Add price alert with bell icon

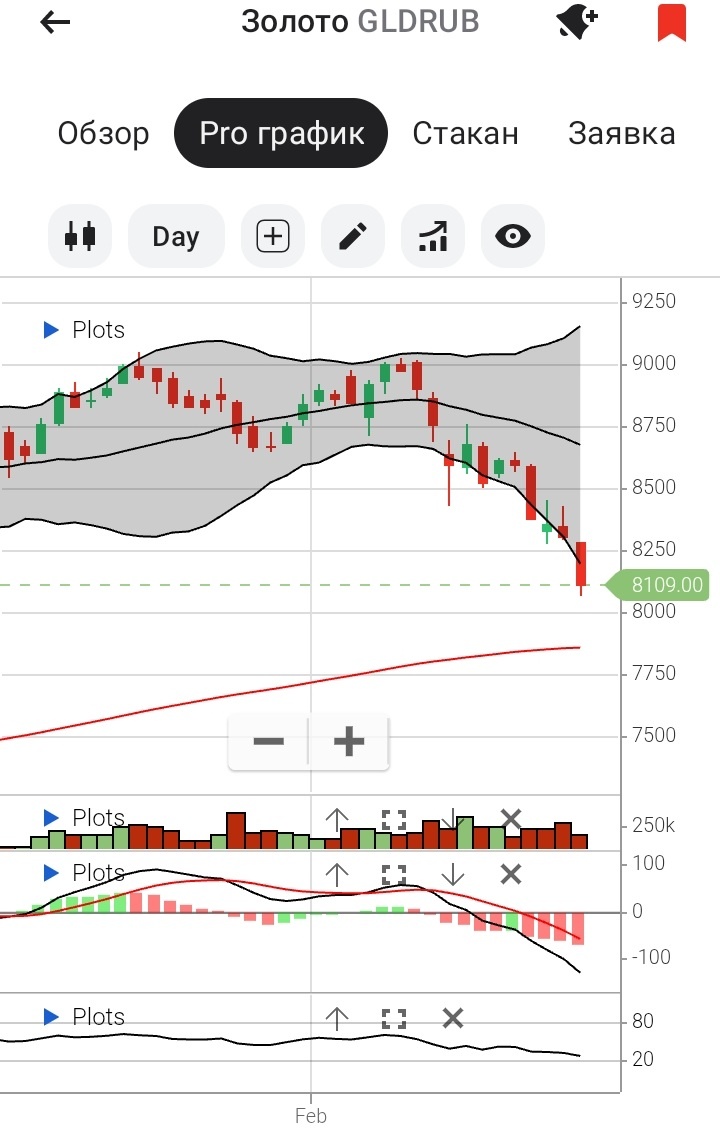pyautogui.click(x=577, y=22)
